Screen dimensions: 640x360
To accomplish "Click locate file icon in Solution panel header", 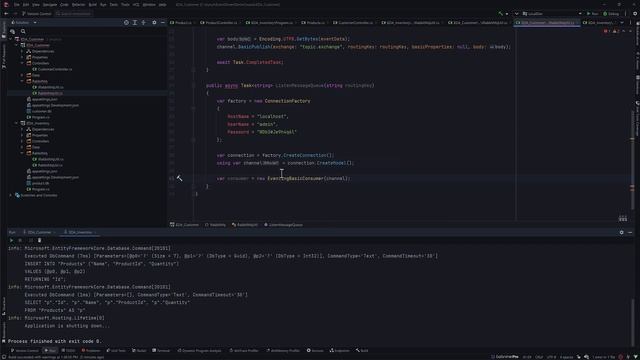I will click(x=126, y=22).
